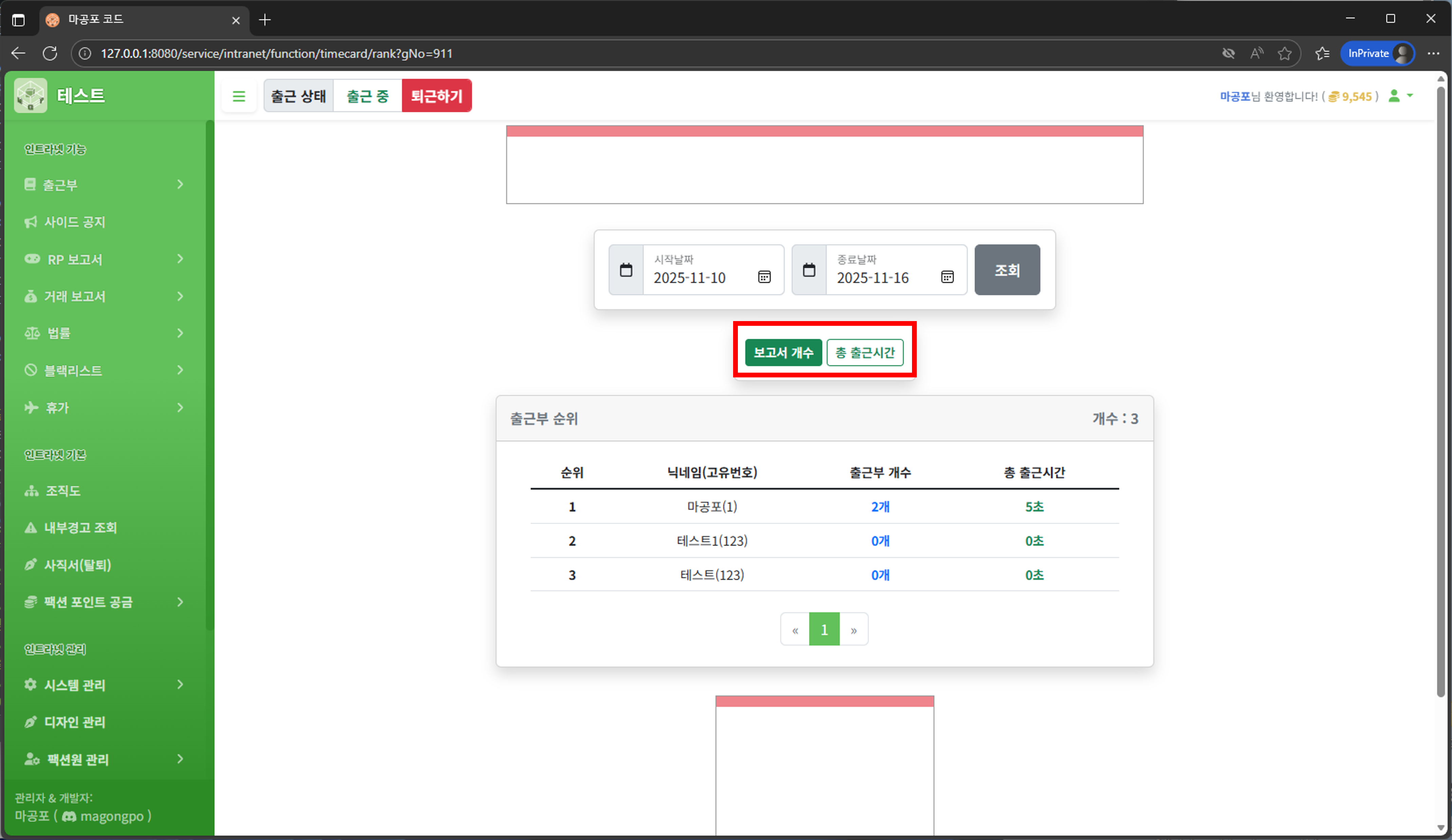Click the 조회 search button
Image resolution: width=1452 pixels, height=840 pixels.
(1007, 269)
